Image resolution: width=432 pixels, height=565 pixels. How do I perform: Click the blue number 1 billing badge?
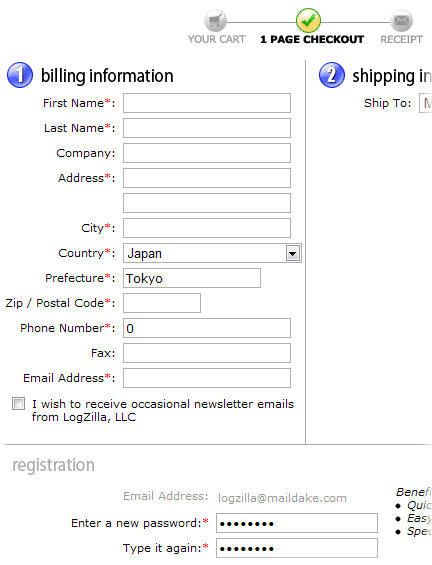click(x=20, y=75)
